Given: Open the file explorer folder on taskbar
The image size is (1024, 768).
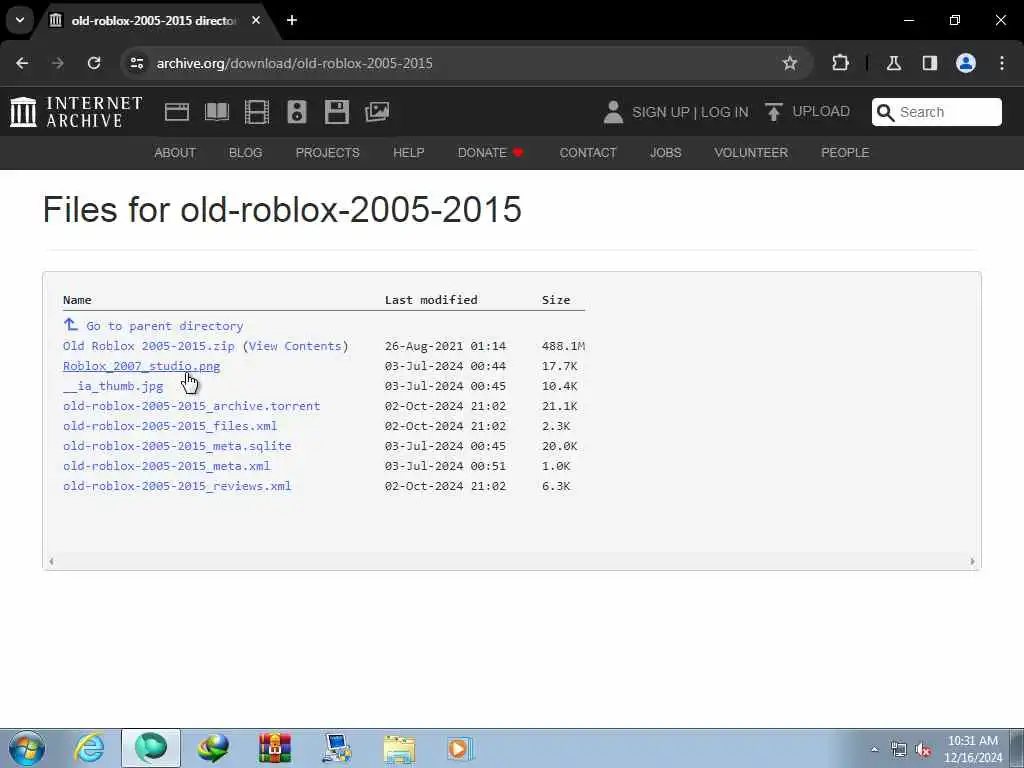Looking at the screenshot, I should point(398,748).
